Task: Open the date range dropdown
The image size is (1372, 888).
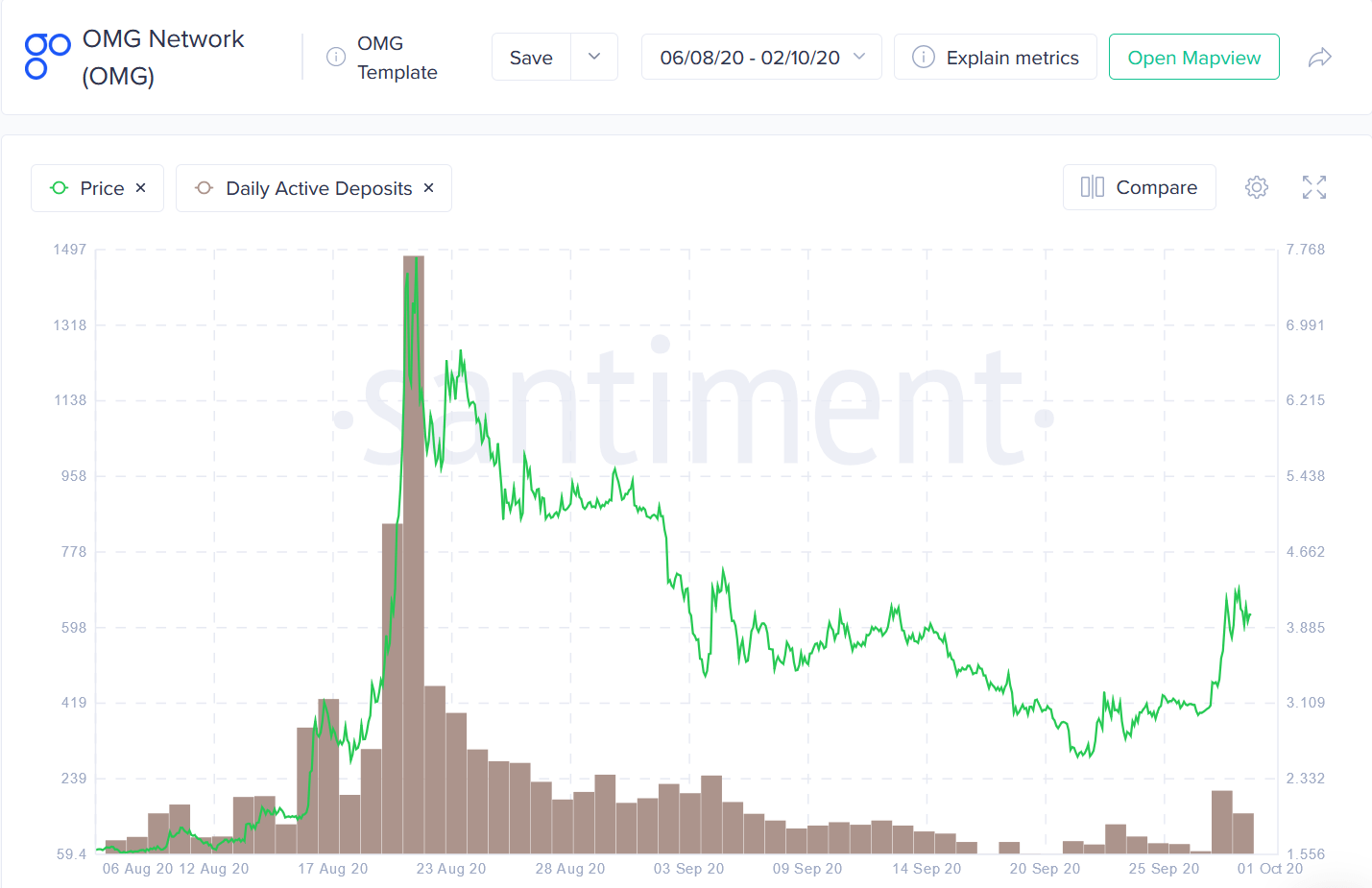Action: pyautogui.click(x=761, y=57)
